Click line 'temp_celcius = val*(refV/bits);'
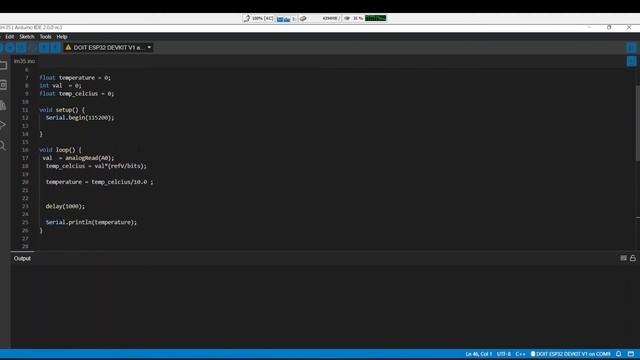This screenshot has height=360, width=640. [x=96, y=166]
